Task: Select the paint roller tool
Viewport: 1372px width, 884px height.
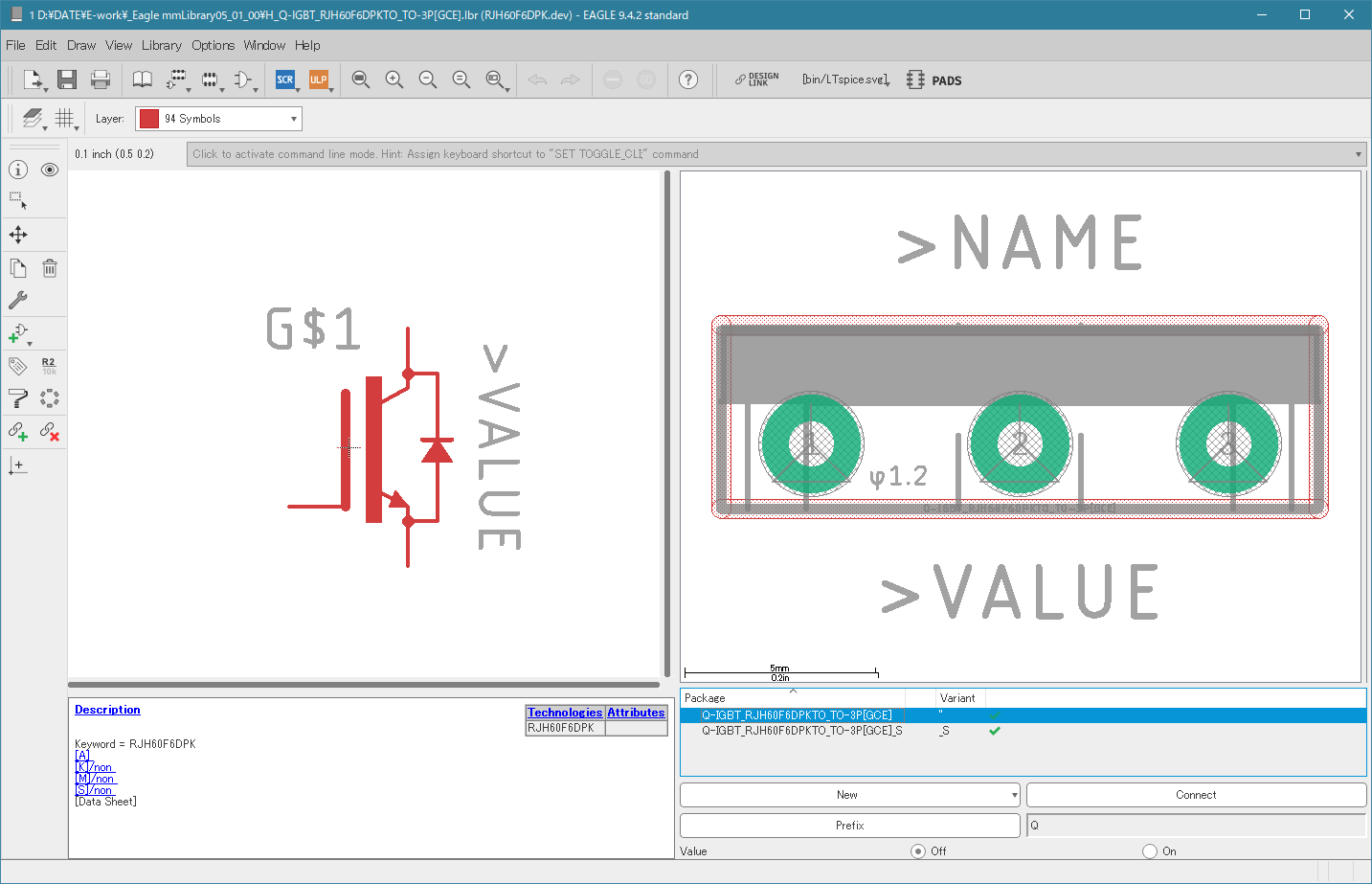Action: tap(18, 397)
